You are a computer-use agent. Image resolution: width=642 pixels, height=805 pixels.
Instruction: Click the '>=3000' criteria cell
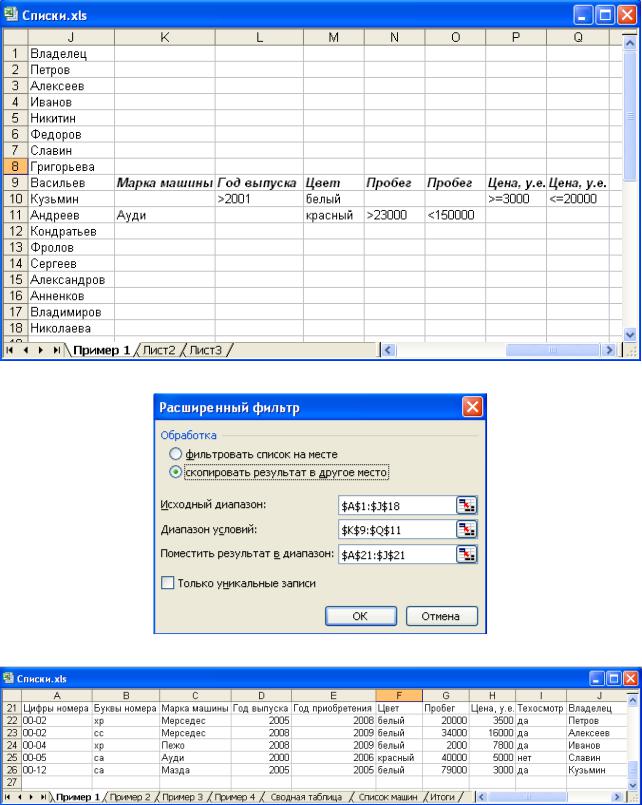coord(516,199)
